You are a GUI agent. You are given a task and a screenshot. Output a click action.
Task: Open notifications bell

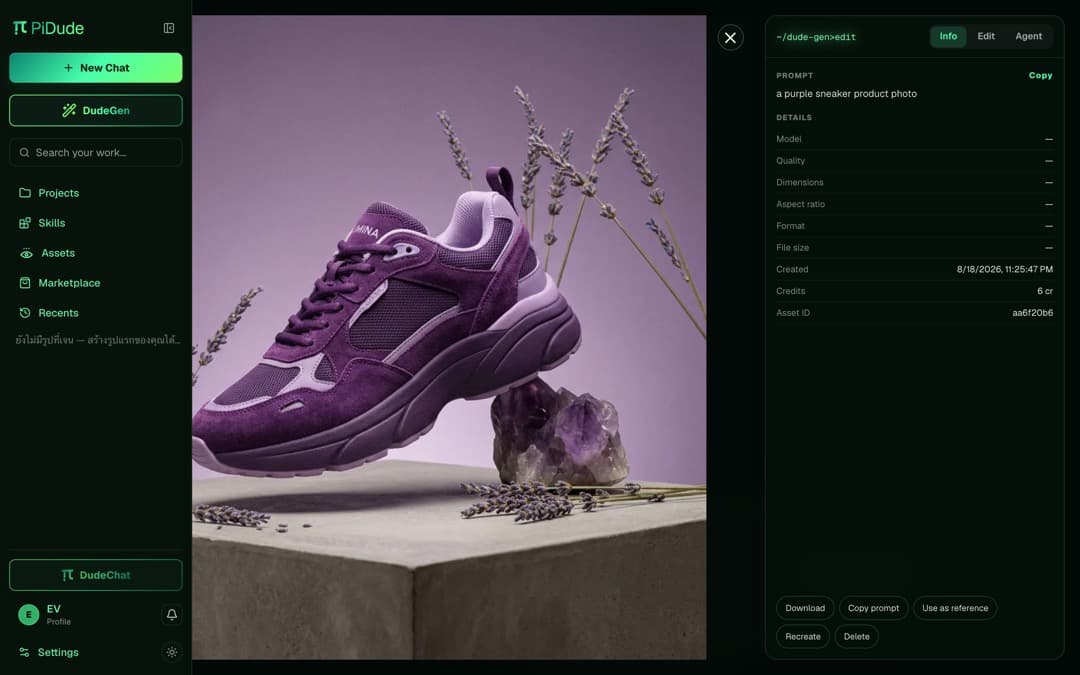pyautogui.click(x=172, y=614)
